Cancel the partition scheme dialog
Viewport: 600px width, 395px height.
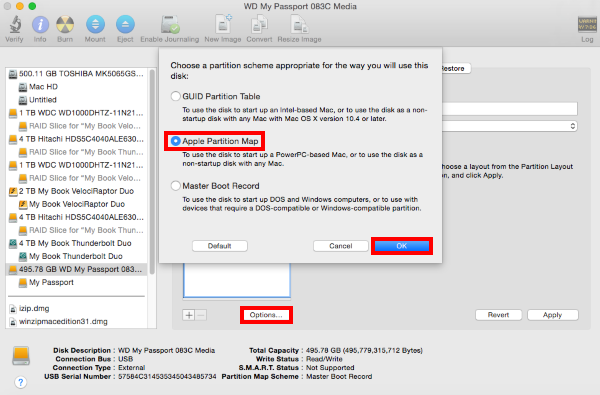coord(341,246)
